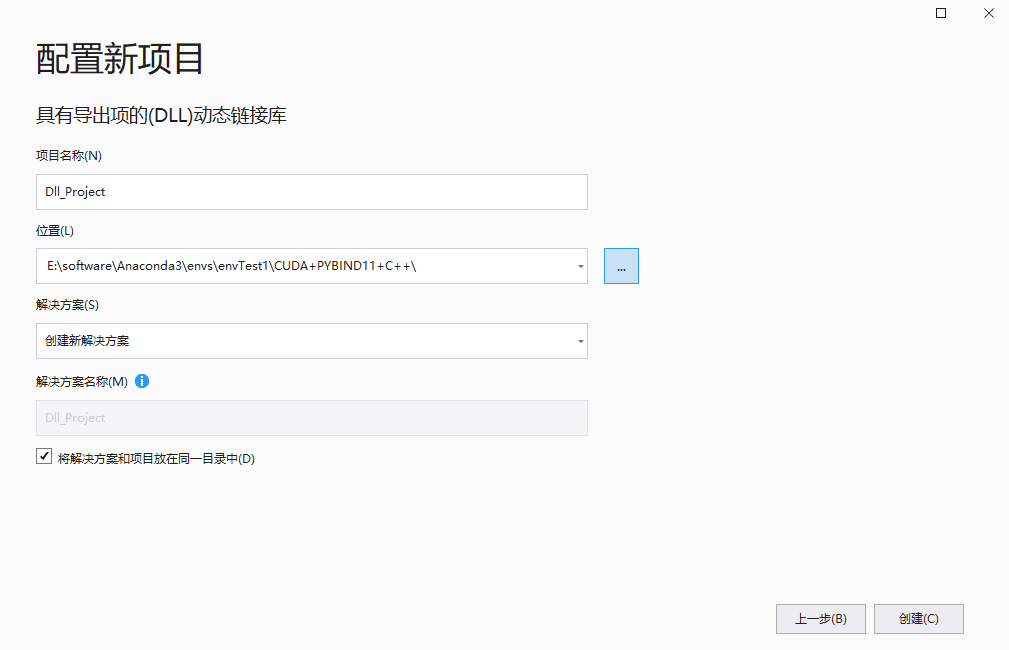Expand the 解决方案 dropdown list
The height and width of the screenshot is (650, 1009).
tap(579, 341)
